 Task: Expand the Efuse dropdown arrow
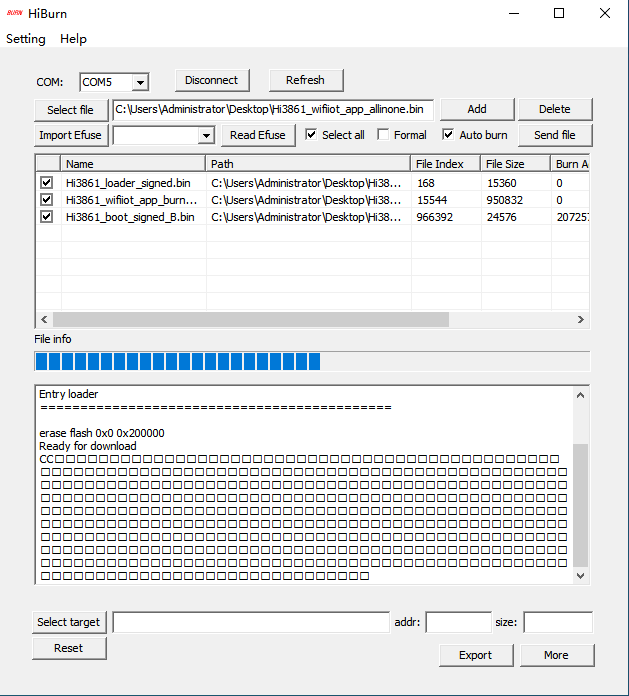[x=206, y=136]
